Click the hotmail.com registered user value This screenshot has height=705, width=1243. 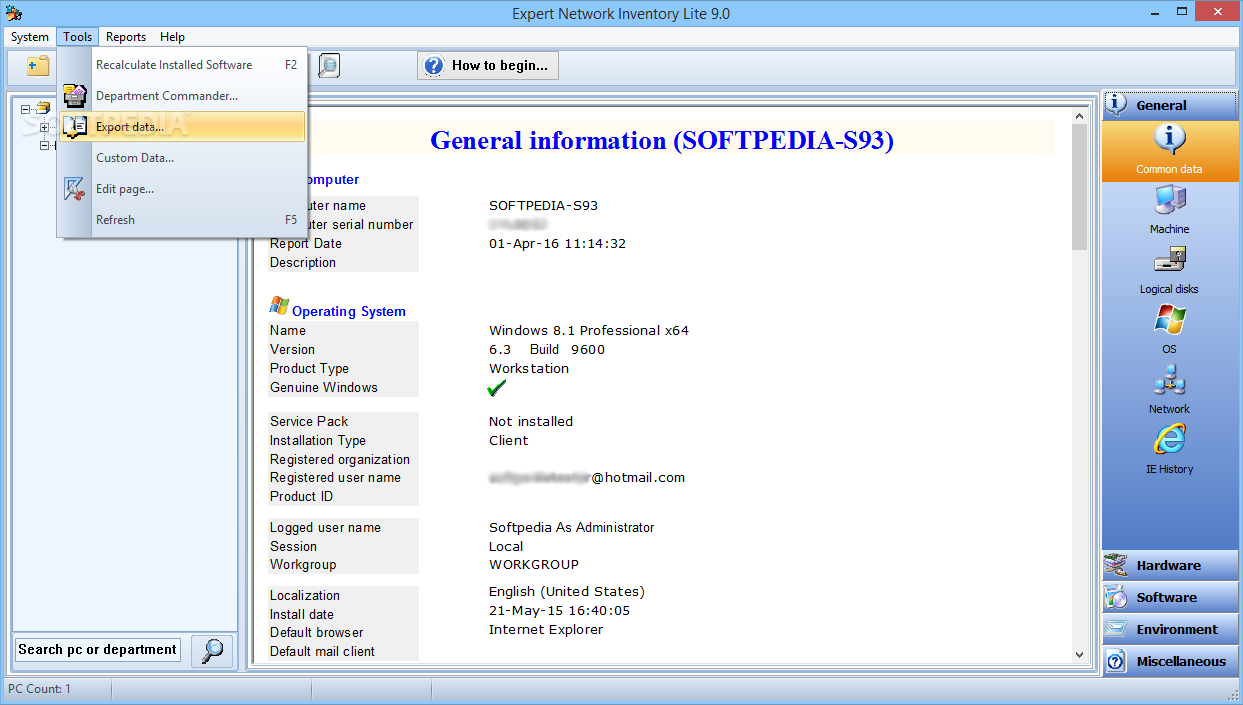tap(587, 478)
